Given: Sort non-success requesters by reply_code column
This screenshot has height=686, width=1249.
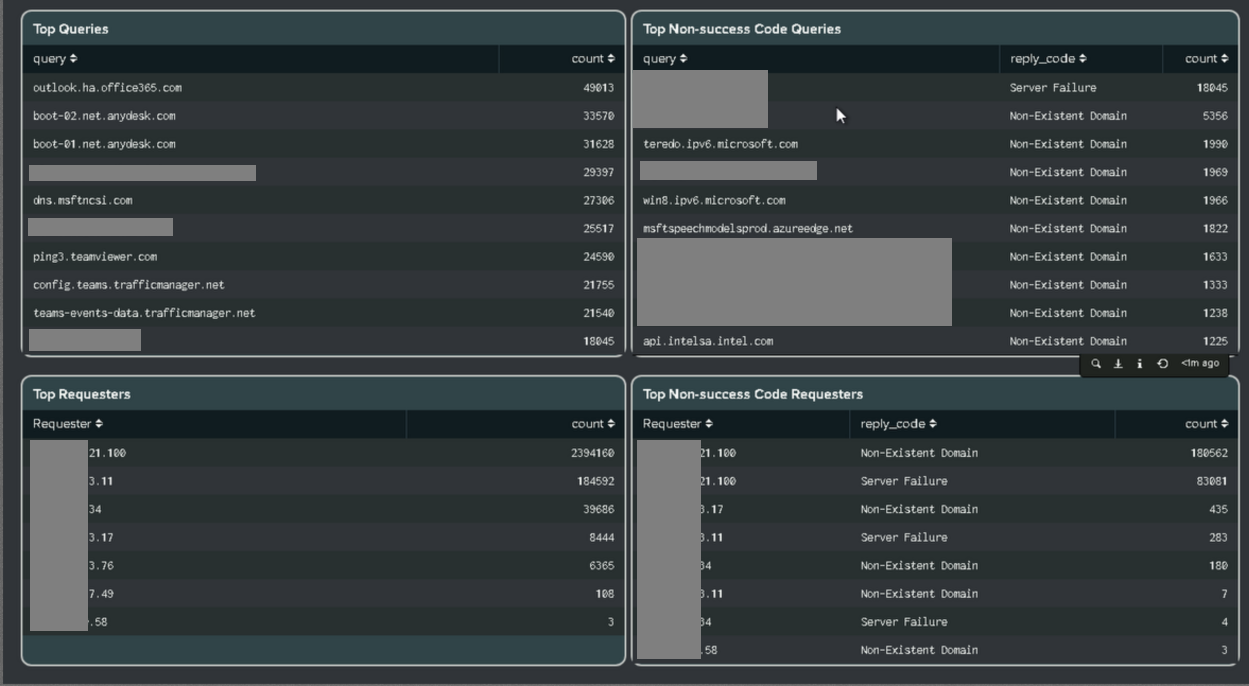Looking at the screenshot, I should (899, 424).
